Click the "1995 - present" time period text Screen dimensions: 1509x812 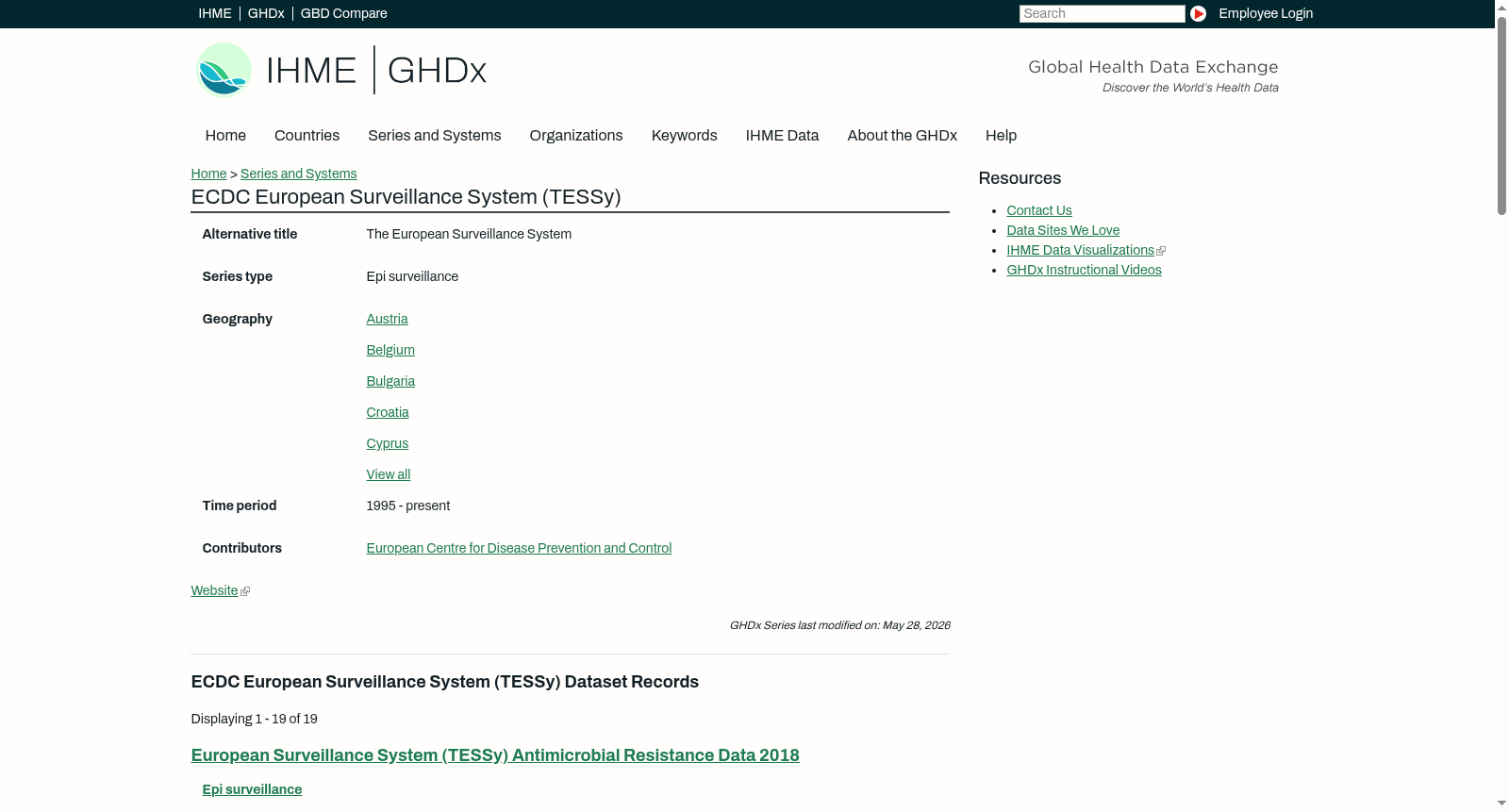pyautogui.click(x=408, y=505)
